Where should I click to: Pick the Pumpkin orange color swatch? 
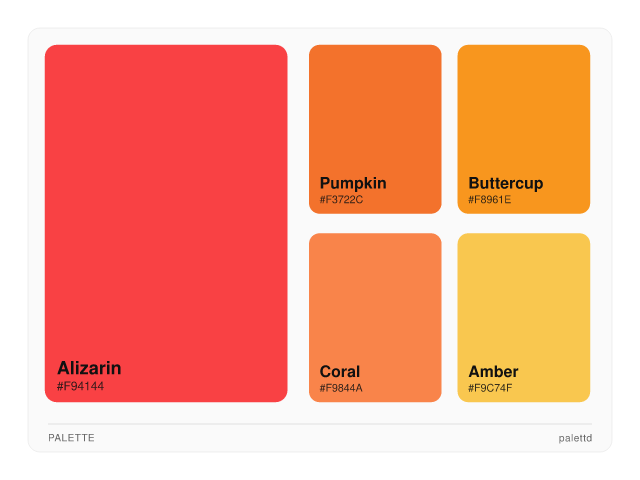tap(375, 110)
